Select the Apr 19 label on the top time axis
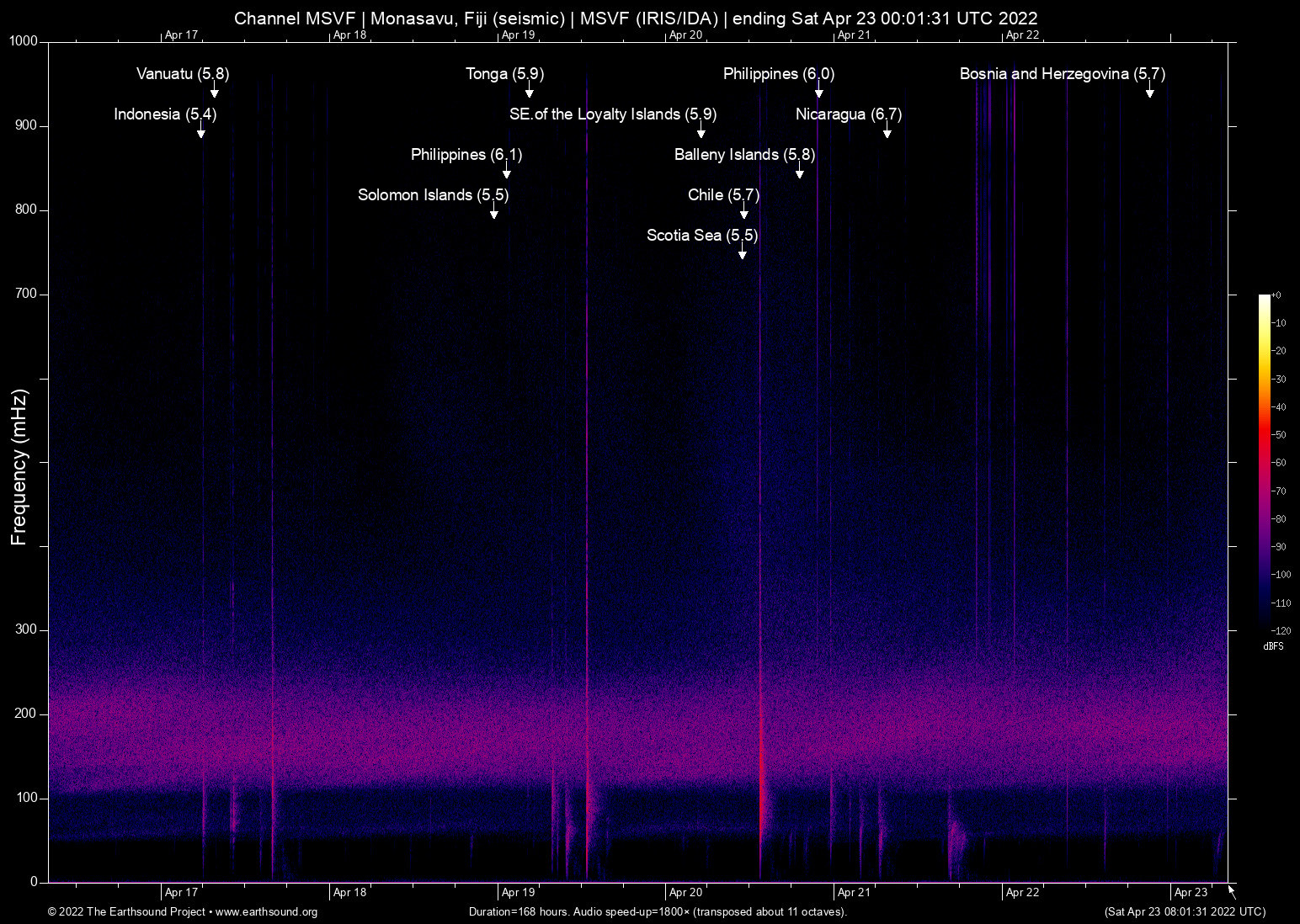The image size is (1300, 924). click(518, 35)
